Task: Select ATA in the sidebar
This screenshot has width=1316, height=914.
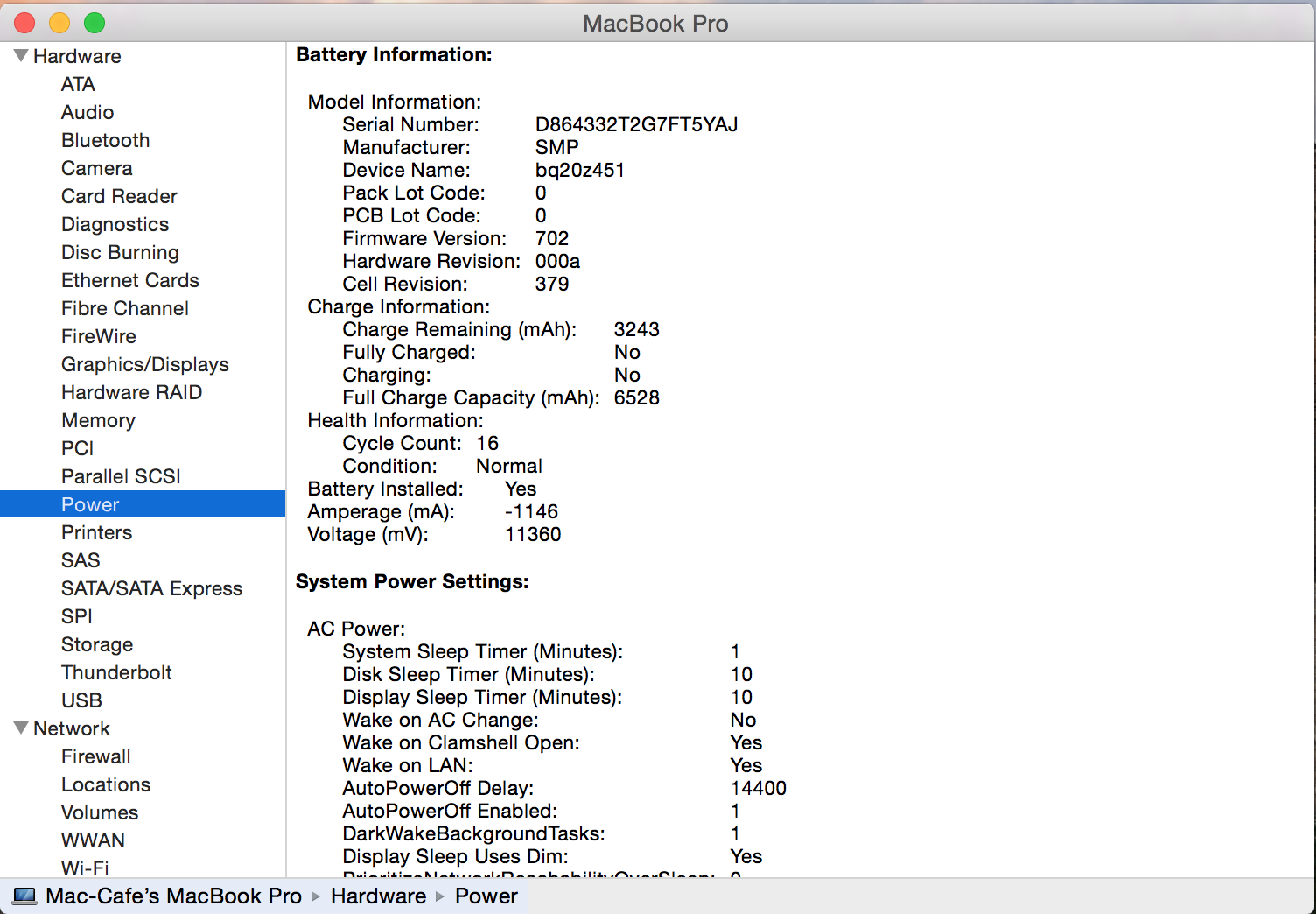Action: pyautogui.click(x=78, y=84)
